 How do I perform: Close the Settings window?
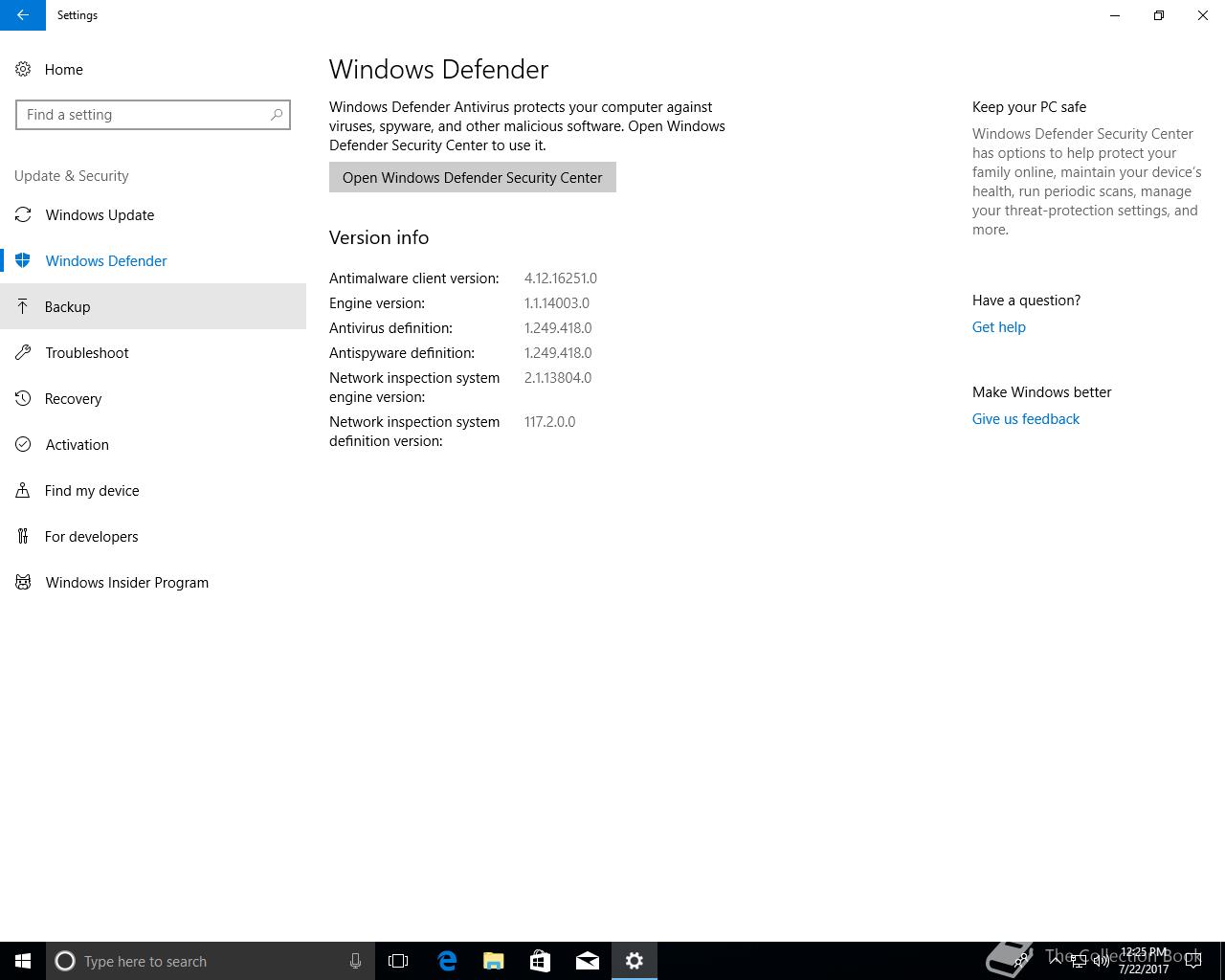click(1203, 15)
